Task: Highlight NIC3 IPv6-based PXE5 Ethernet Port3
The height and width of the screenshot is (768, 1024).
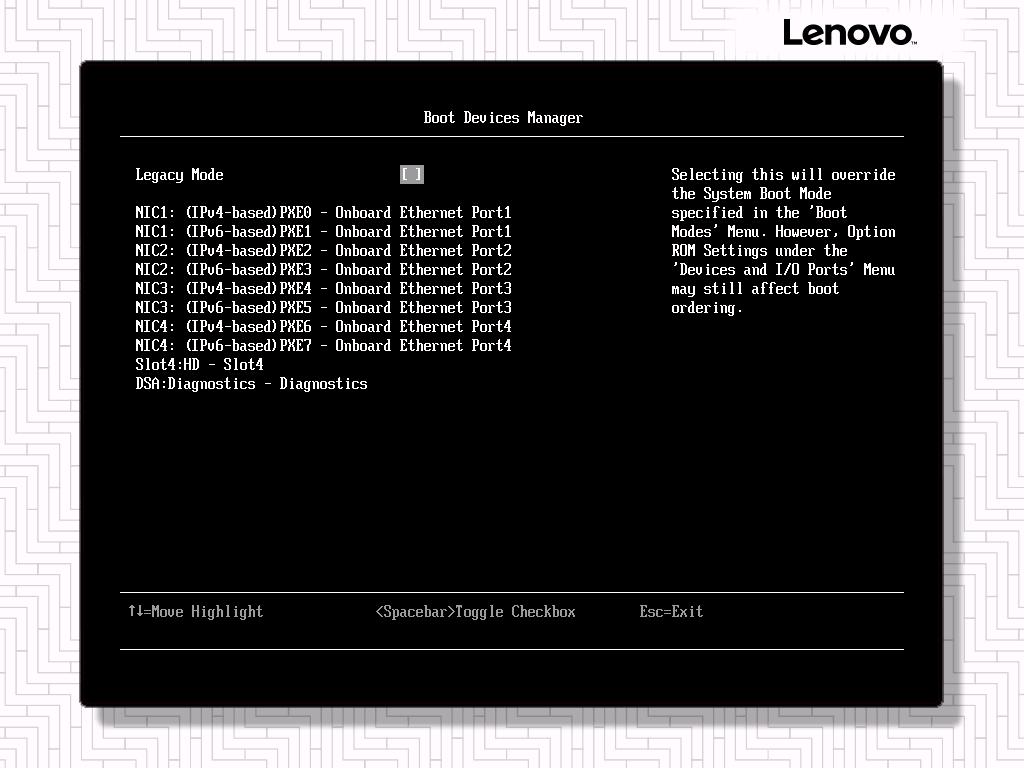Action: pyautogui.click(x=323, y=308)
